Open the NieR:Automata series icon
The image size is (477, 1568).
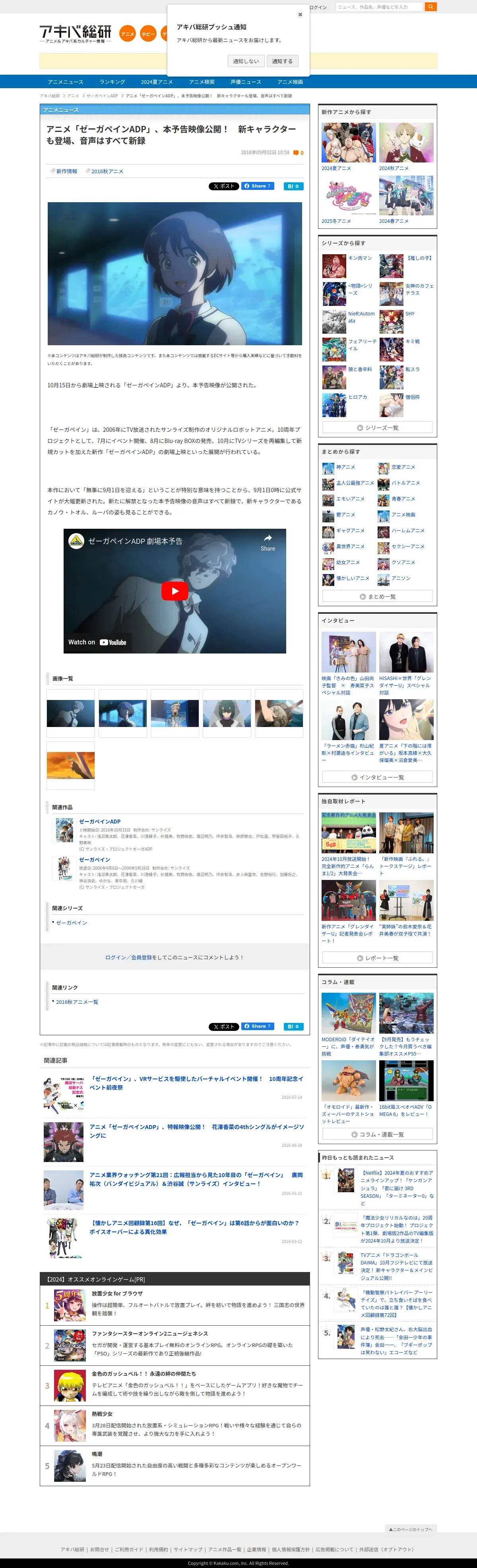click(334, 321)
